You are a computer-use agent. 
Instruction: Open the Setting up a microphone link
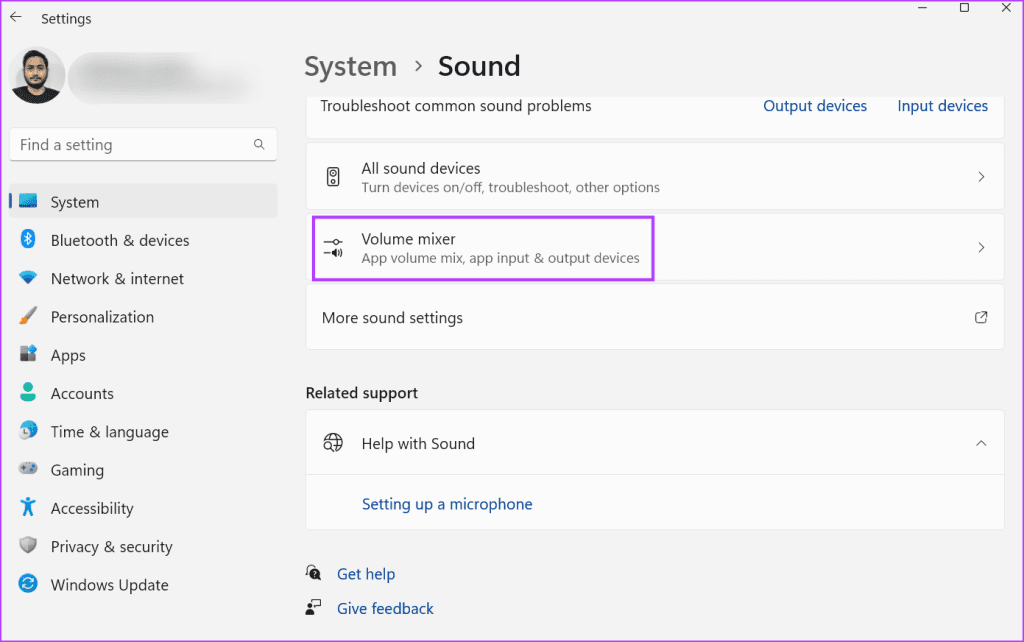447,504
